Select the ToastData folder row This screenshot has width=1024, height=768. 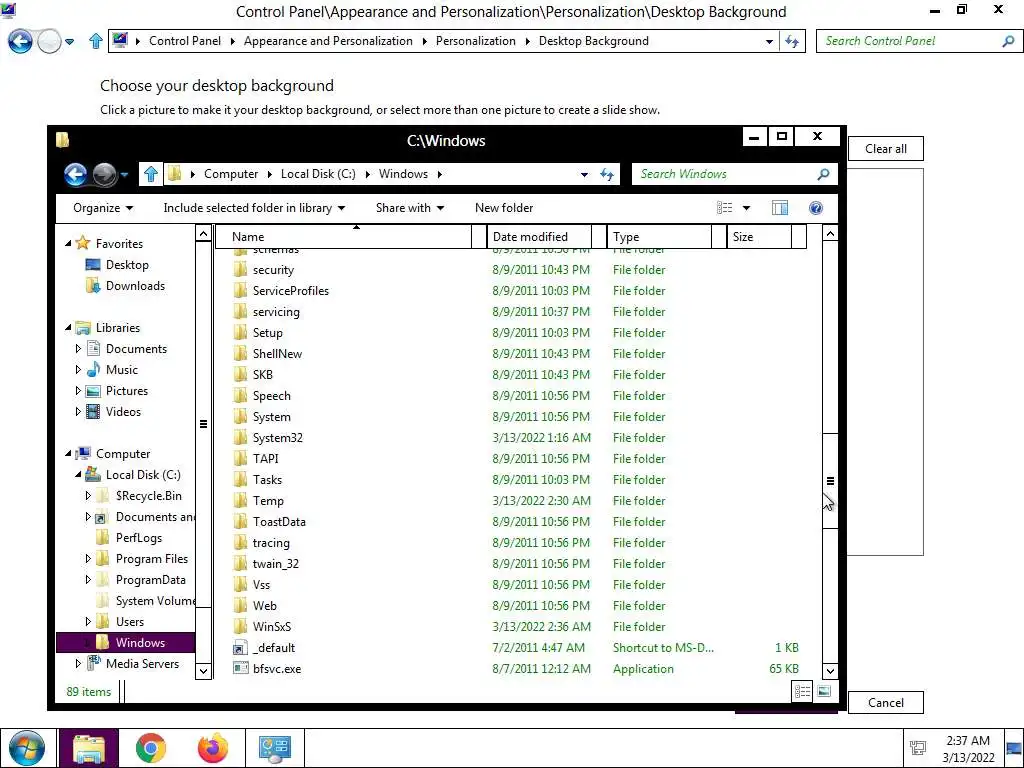[x=518, y=522]
